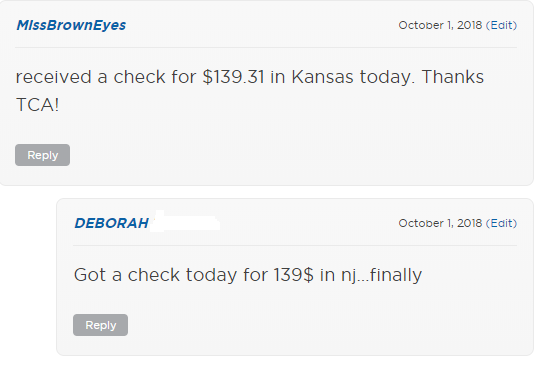Screen dimensions: 537x367
Task: Reply to the MissBrownEyes comment
Action: tap(42, 155)
